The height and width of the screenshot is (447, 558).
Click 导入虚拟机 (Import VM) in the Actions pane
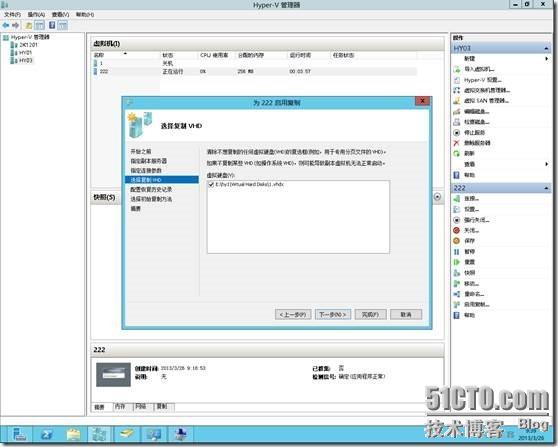pyautogui.click(x=479, y=69)
